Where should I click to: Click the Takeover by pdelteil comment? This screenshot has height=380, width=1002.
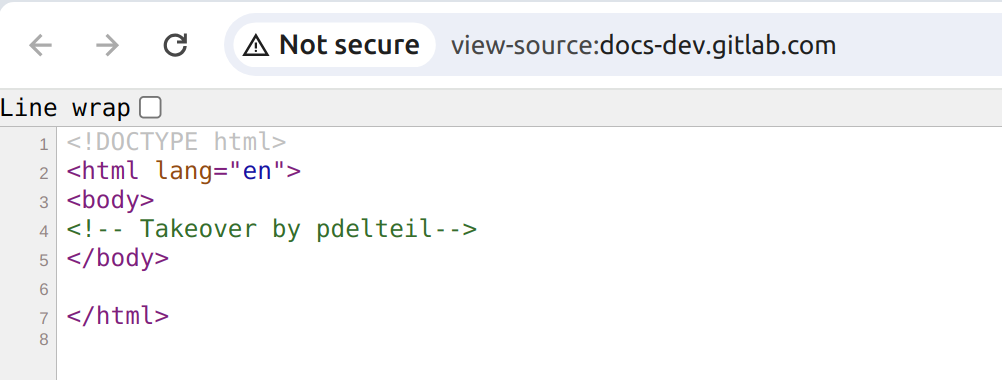pos(272,229)
